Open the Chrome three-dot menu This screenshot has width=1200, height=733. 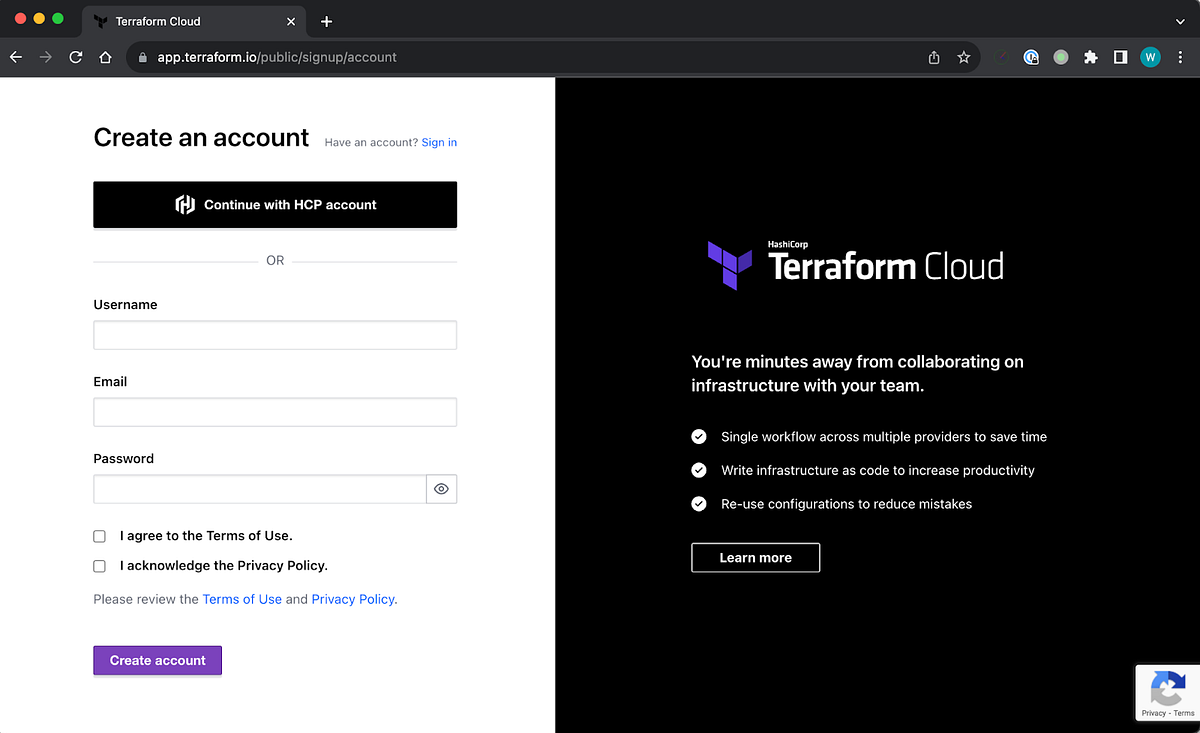pyautogui.click(x=1180, y=57)
